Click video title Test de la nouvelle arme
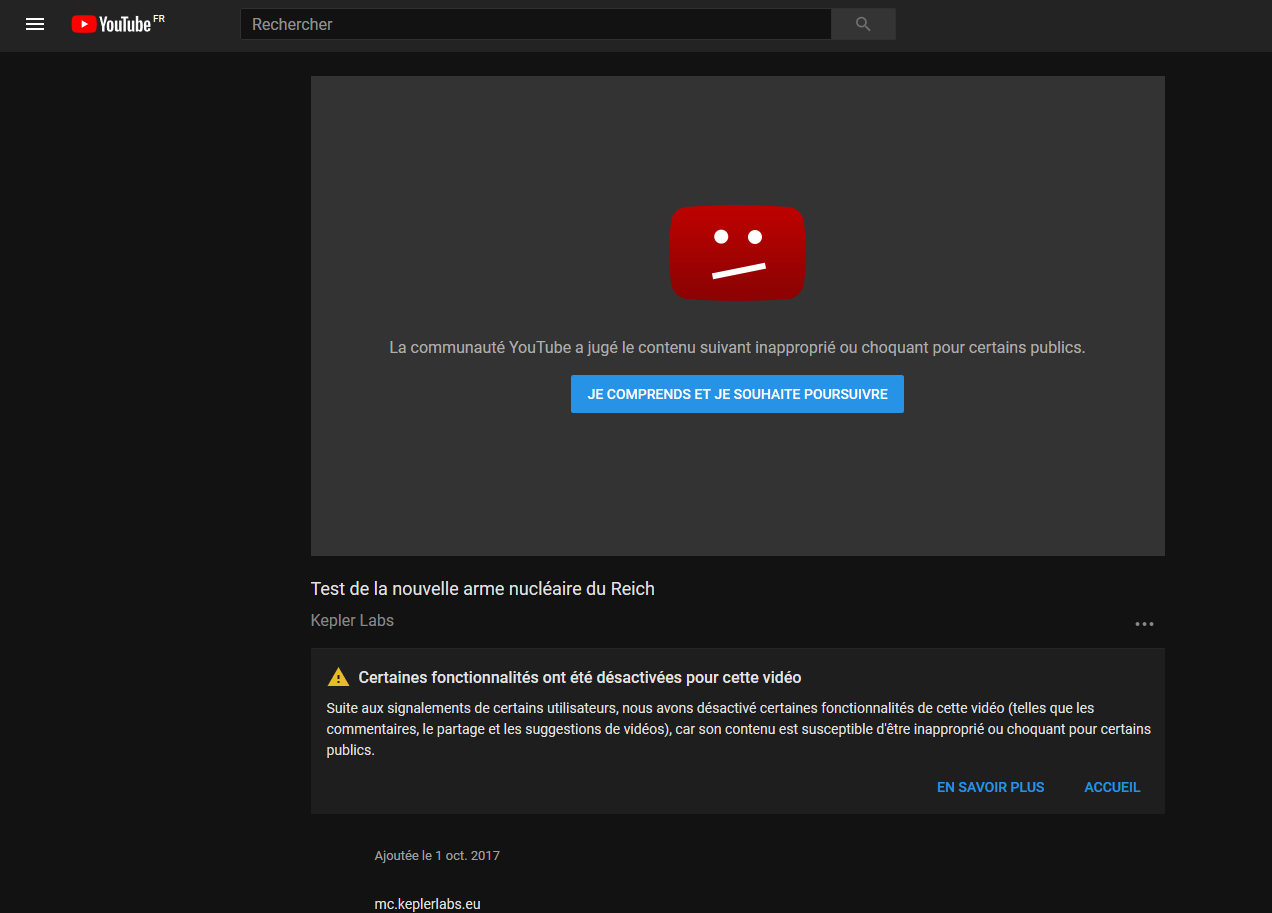Image resolution: width=1272 pixels, height=913 pixels. (482, 588)
